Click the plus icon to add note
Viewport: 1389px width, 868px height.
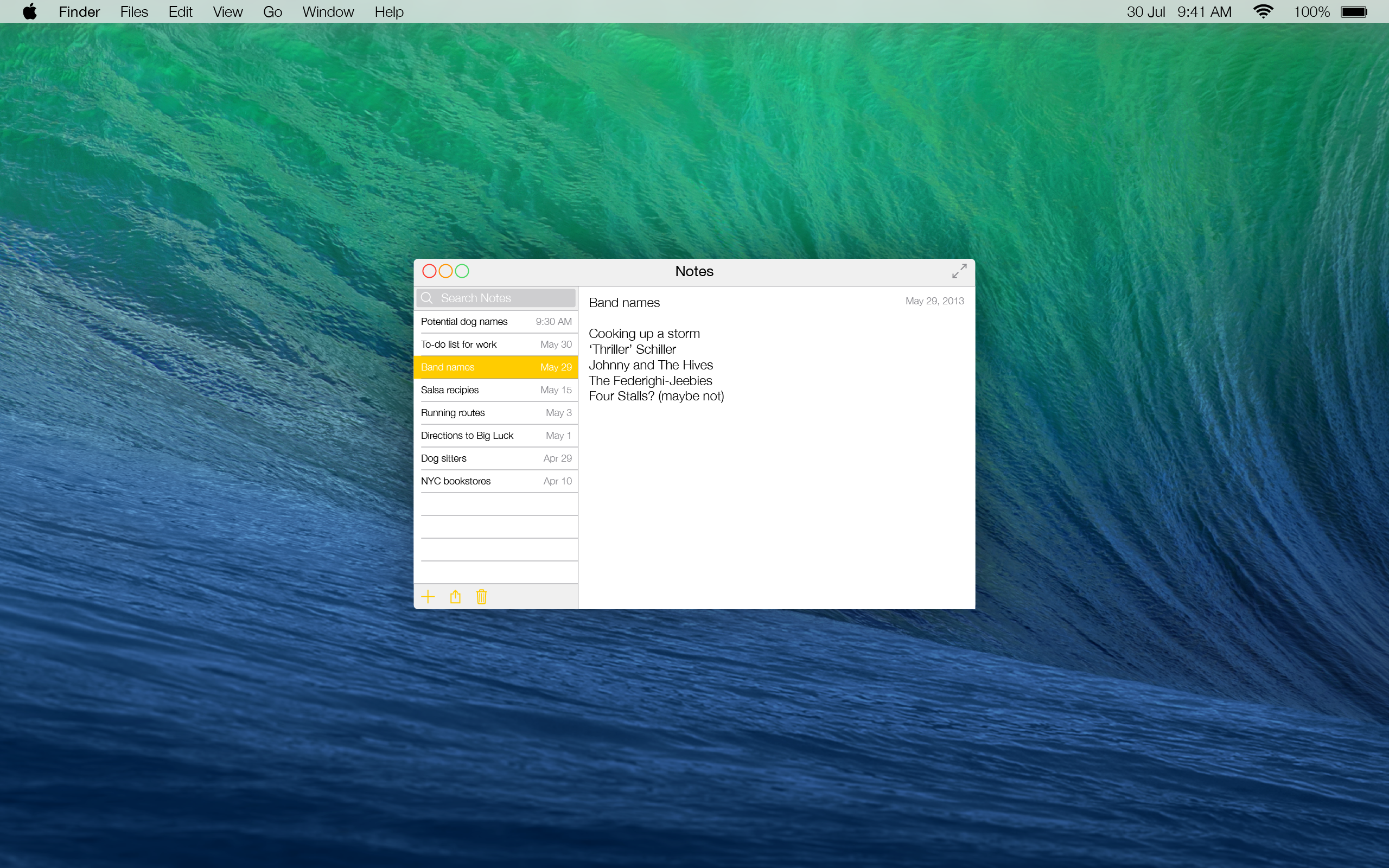[x=428, y=597]
